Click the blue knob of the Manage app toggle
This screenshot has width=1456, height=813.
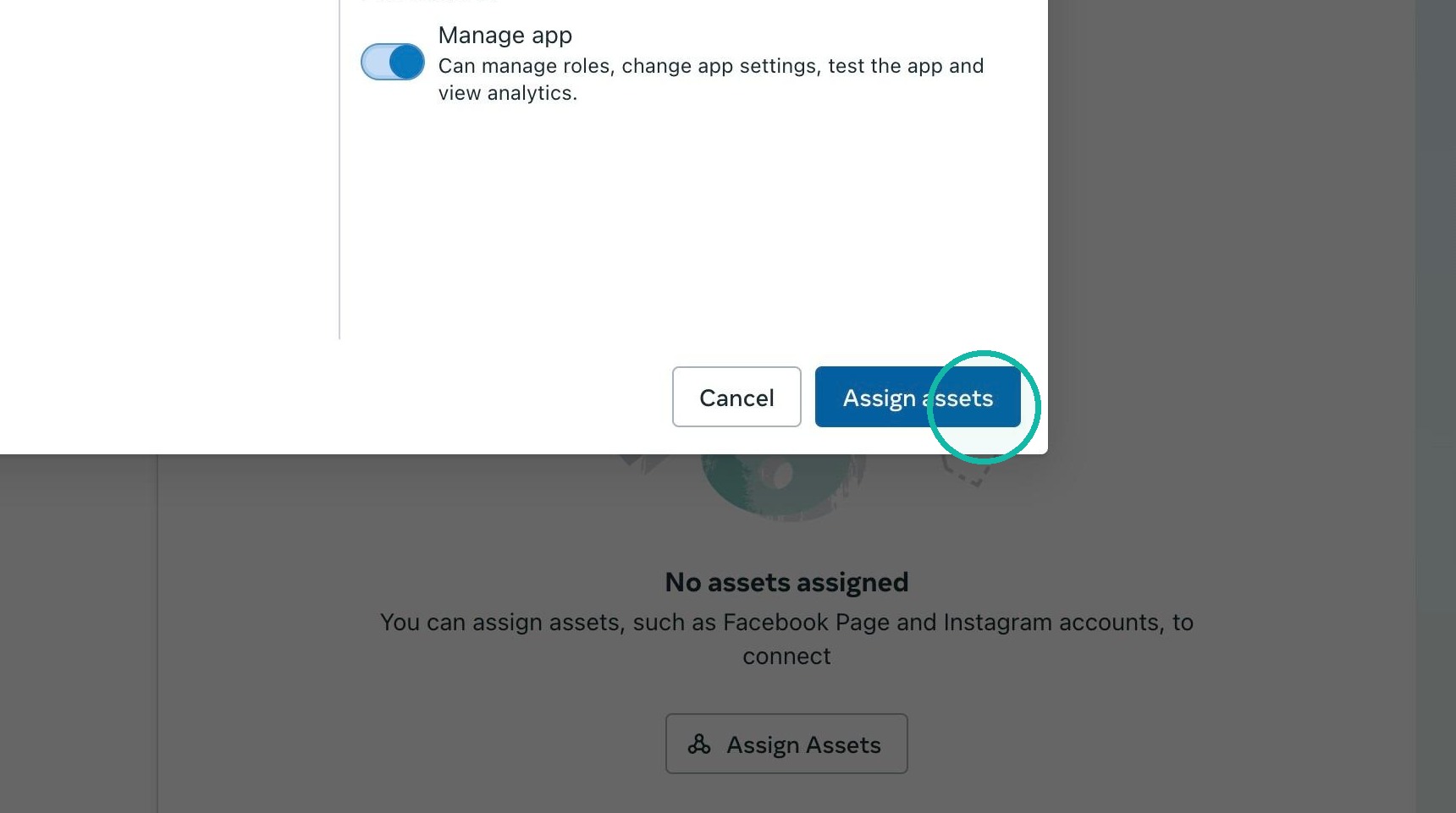407,62
